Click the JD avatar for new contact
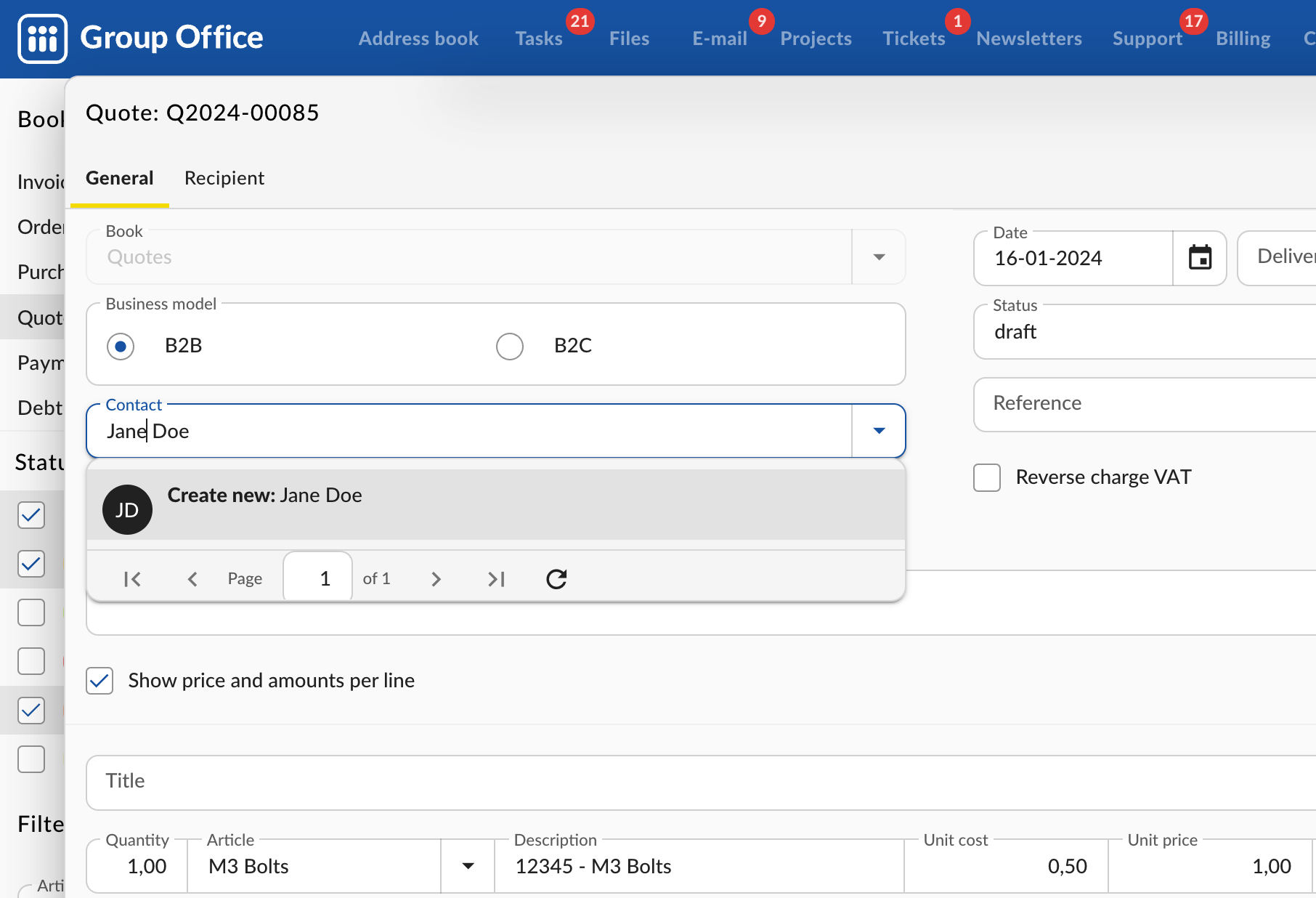 point(127,510)
